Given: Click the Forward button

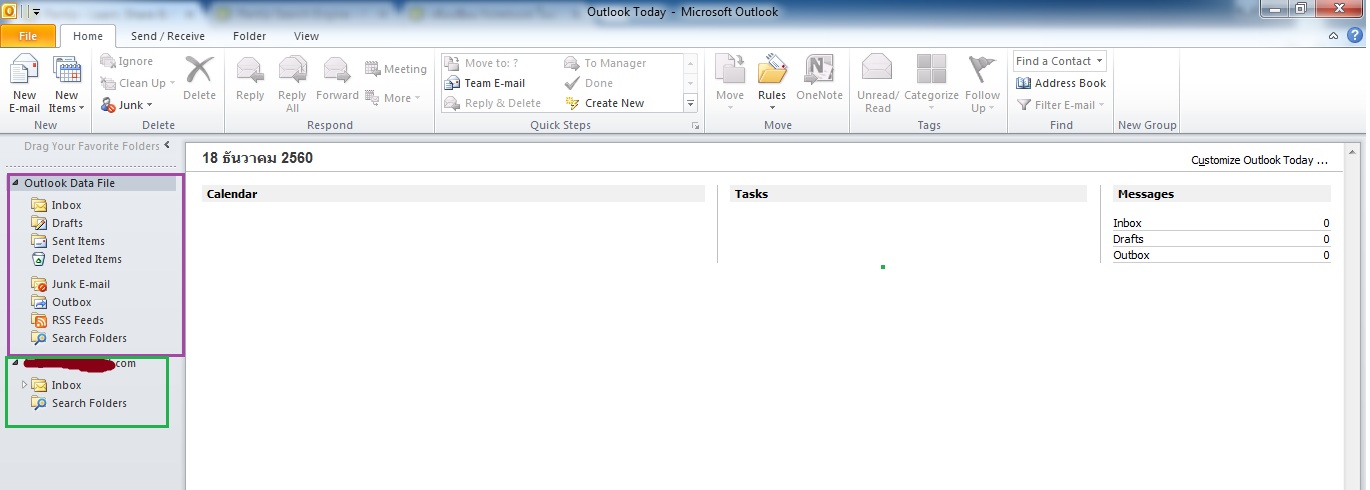Looking at the screenshot, I should pos(337,79).
